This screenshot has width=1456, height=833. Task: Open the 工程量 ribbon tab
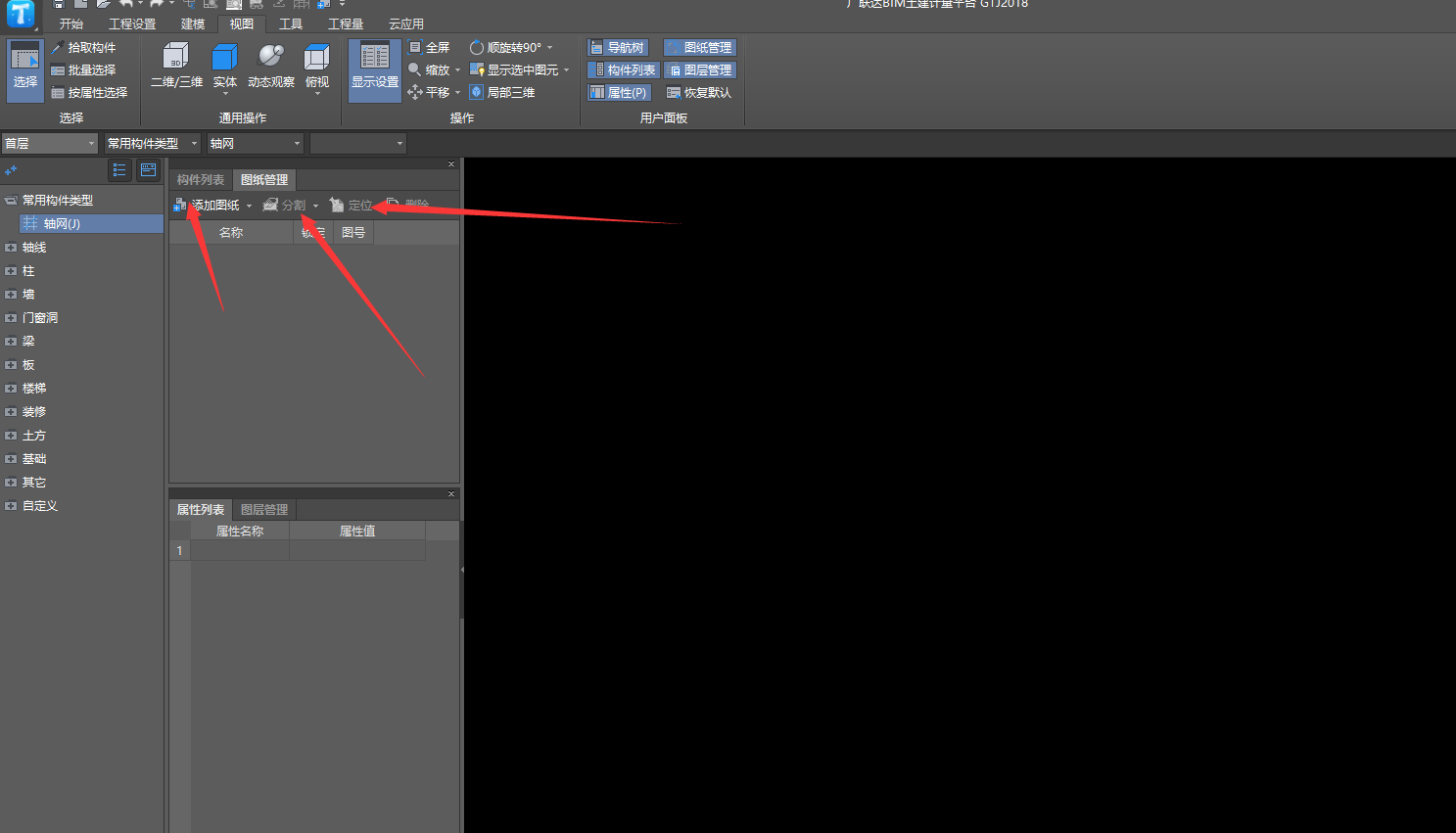(346, 23)
